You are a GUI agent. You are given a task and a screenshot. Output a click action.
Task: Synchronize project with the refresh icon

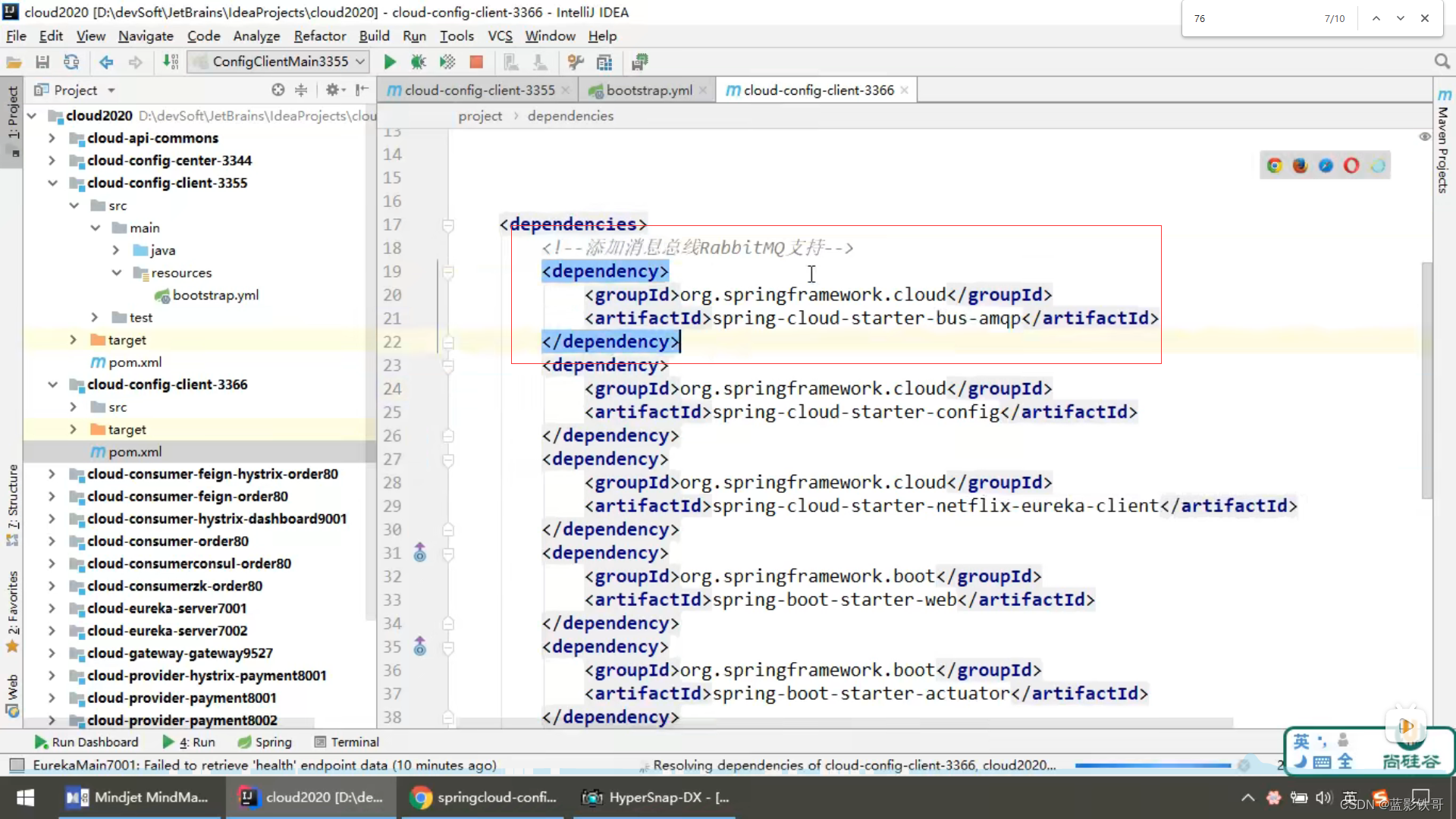click(71, 62)
